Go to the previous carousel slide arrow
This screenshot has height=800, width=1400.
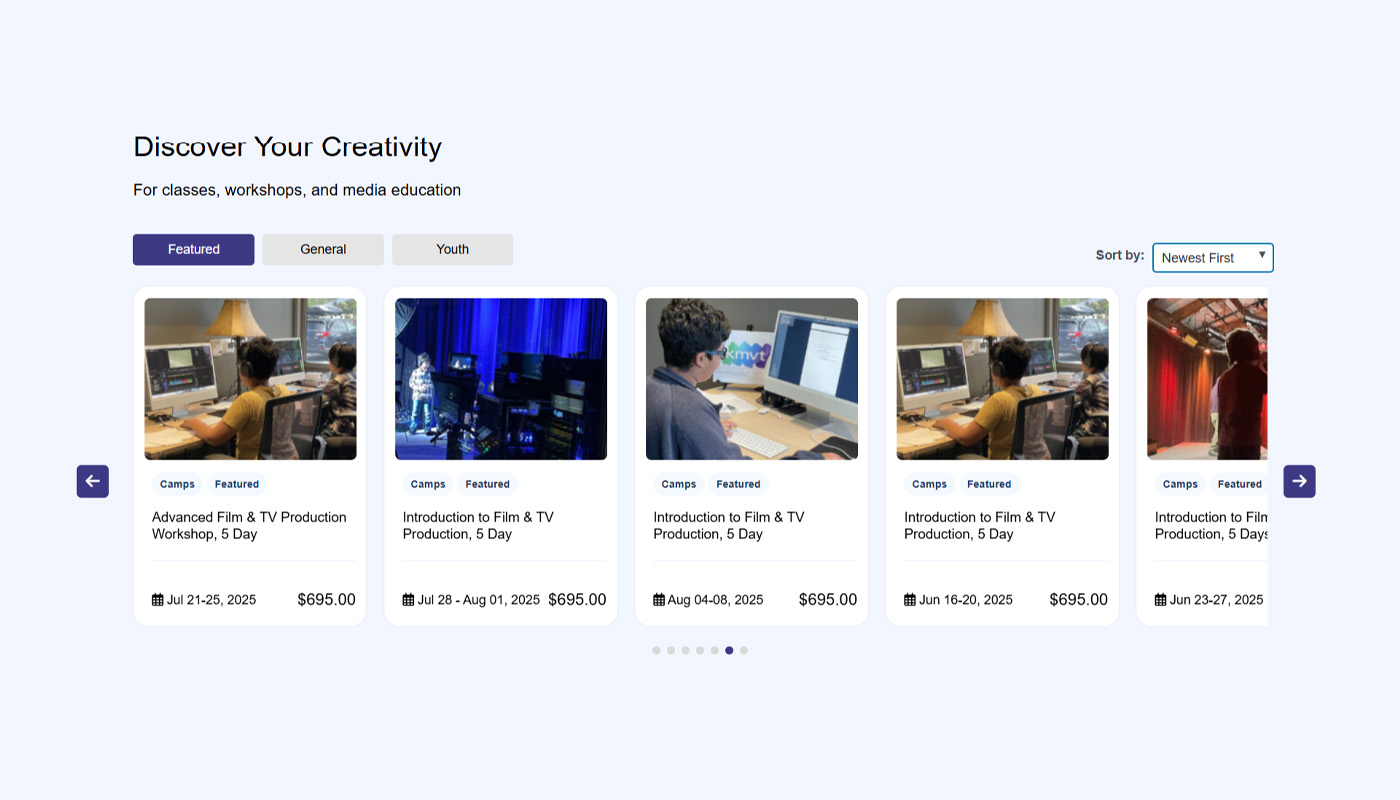(x=93, y=481)
